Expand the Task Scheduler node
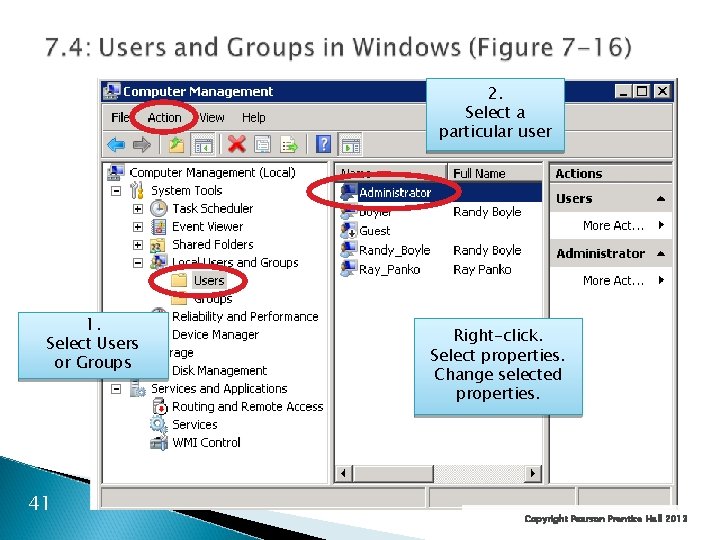This screenshot has width=720, height=540. coord(138,209)
